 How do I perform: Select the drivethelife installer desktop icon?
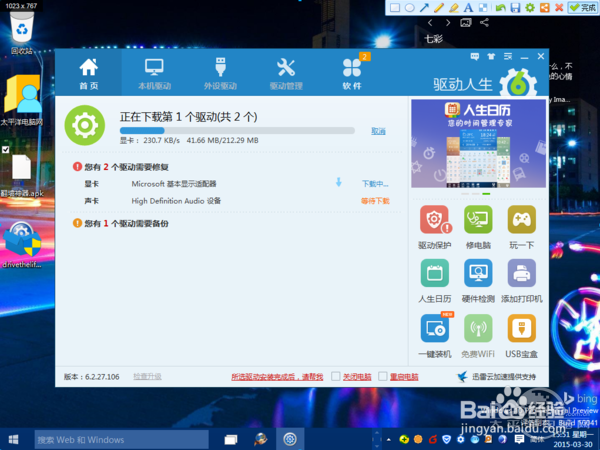click(22, 245)
